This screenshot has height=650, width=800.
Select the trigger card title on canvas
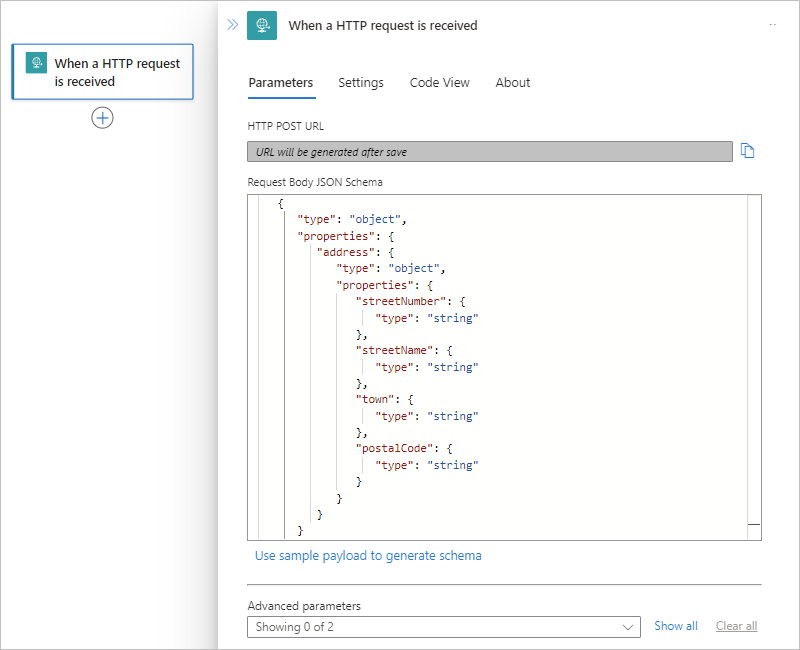117,72
